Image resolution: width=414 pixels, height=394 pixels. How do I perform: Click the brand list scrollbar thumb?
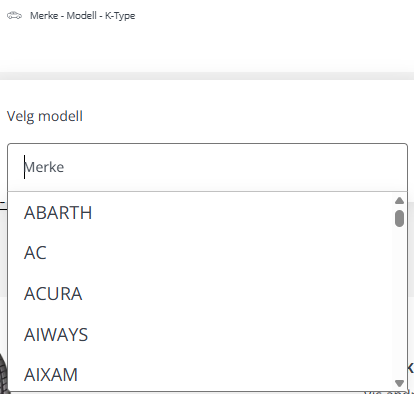tap(399, 218)
